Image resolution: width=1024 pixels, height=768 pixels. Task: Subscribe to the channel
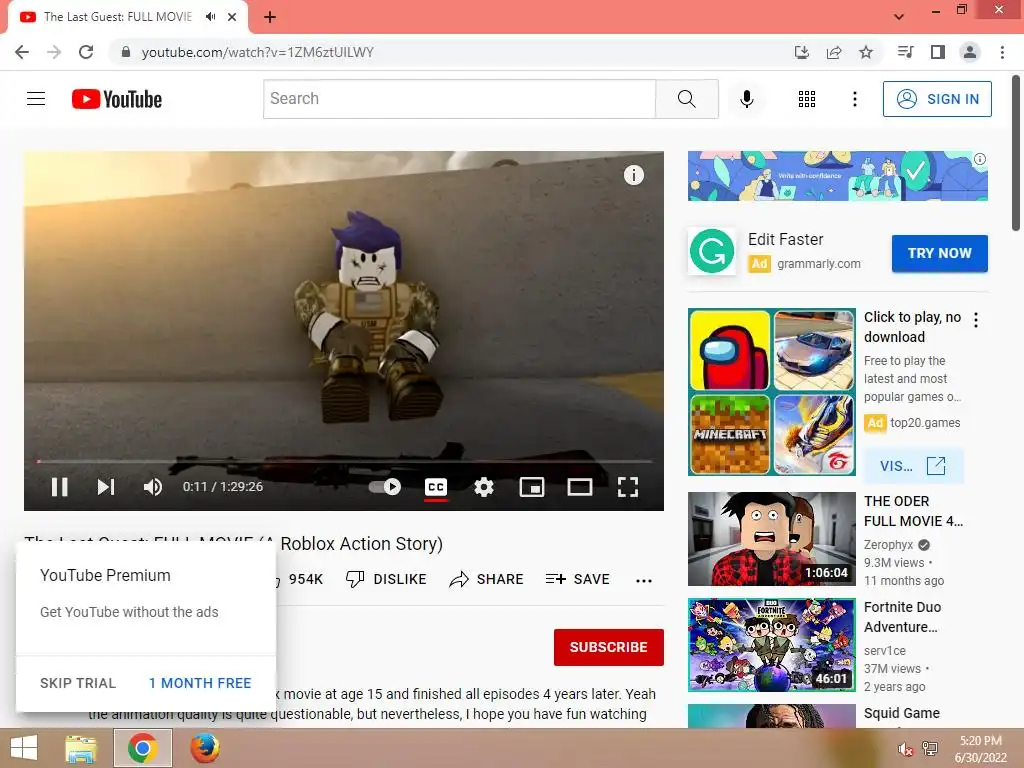pyautogui.click(x=609, y=647)
